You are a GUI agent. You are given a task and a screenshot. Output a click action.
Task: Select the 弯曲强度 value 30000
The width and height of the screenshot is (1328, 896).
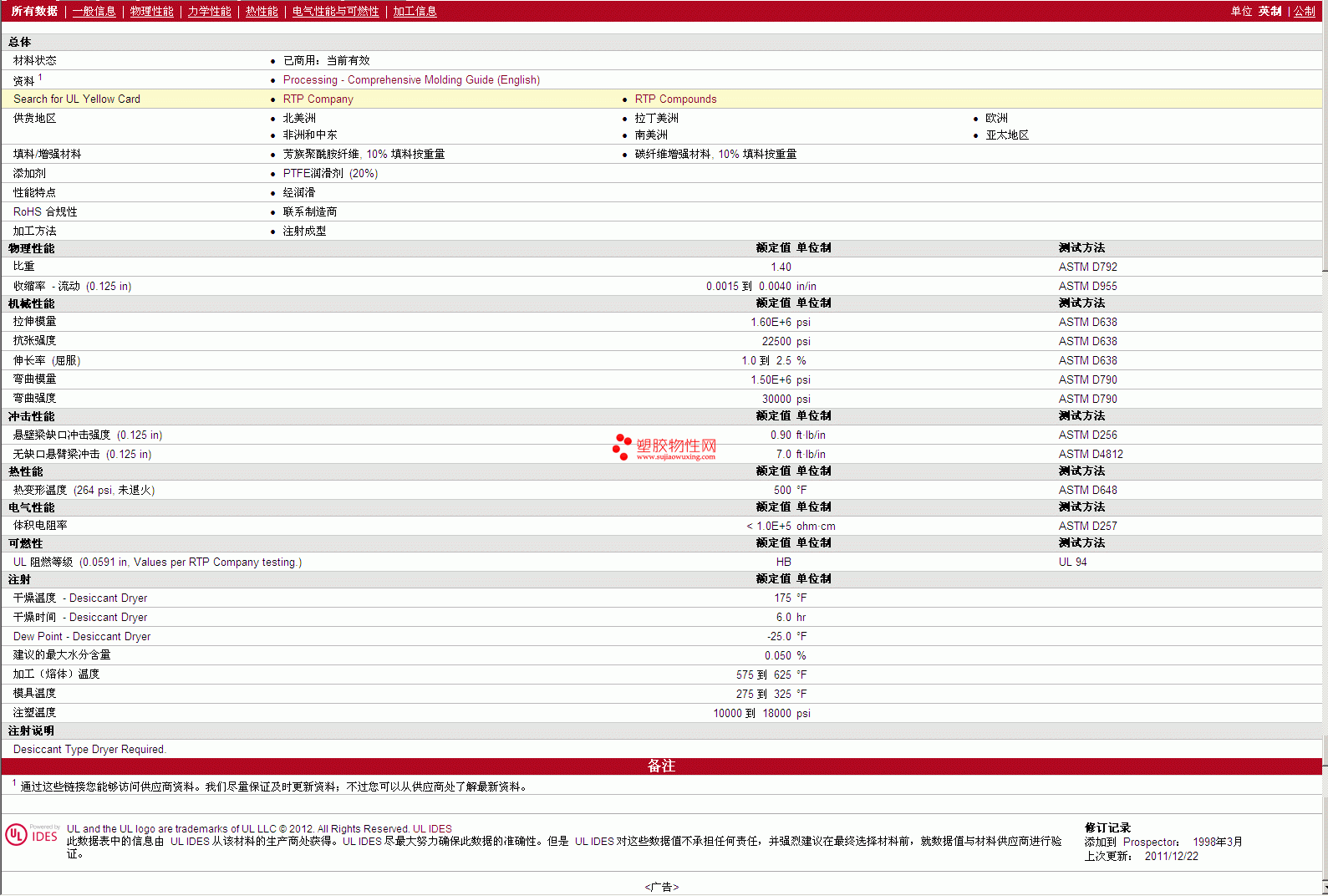pyautogui.click(x=776, y=399)
